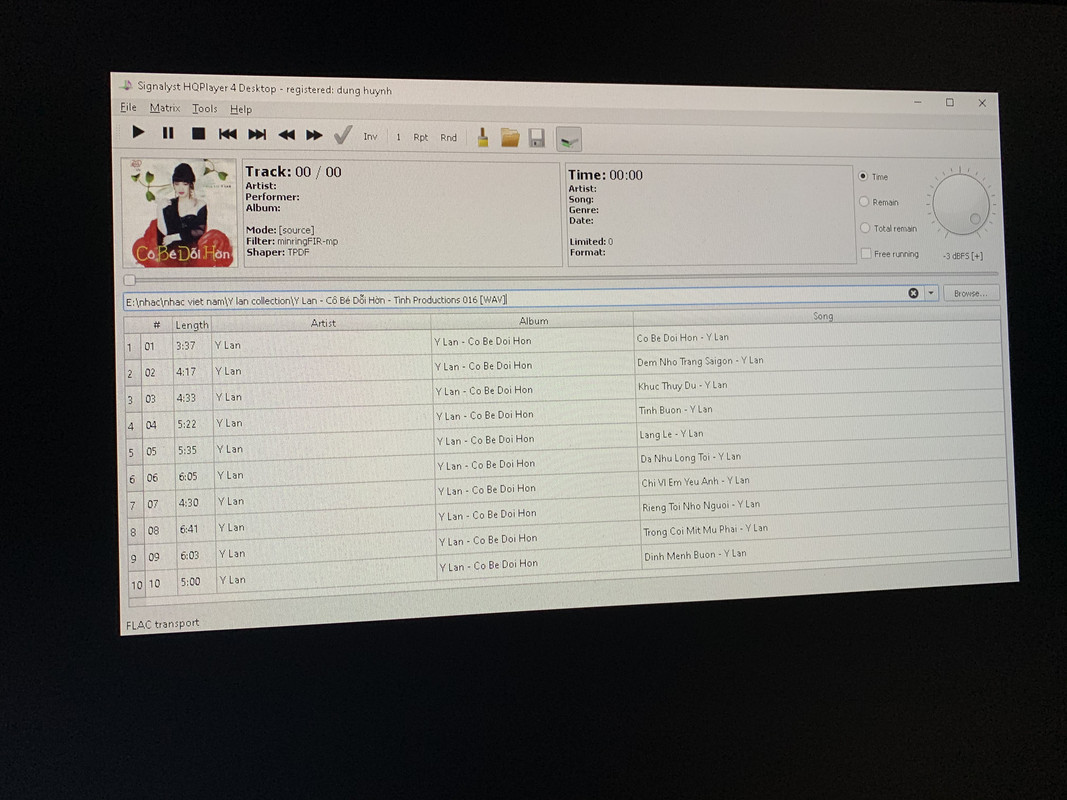The width and height of the screenshot is (1067, 800).
Task: Rewind with the double-left arrows
Action: (286, 135)
